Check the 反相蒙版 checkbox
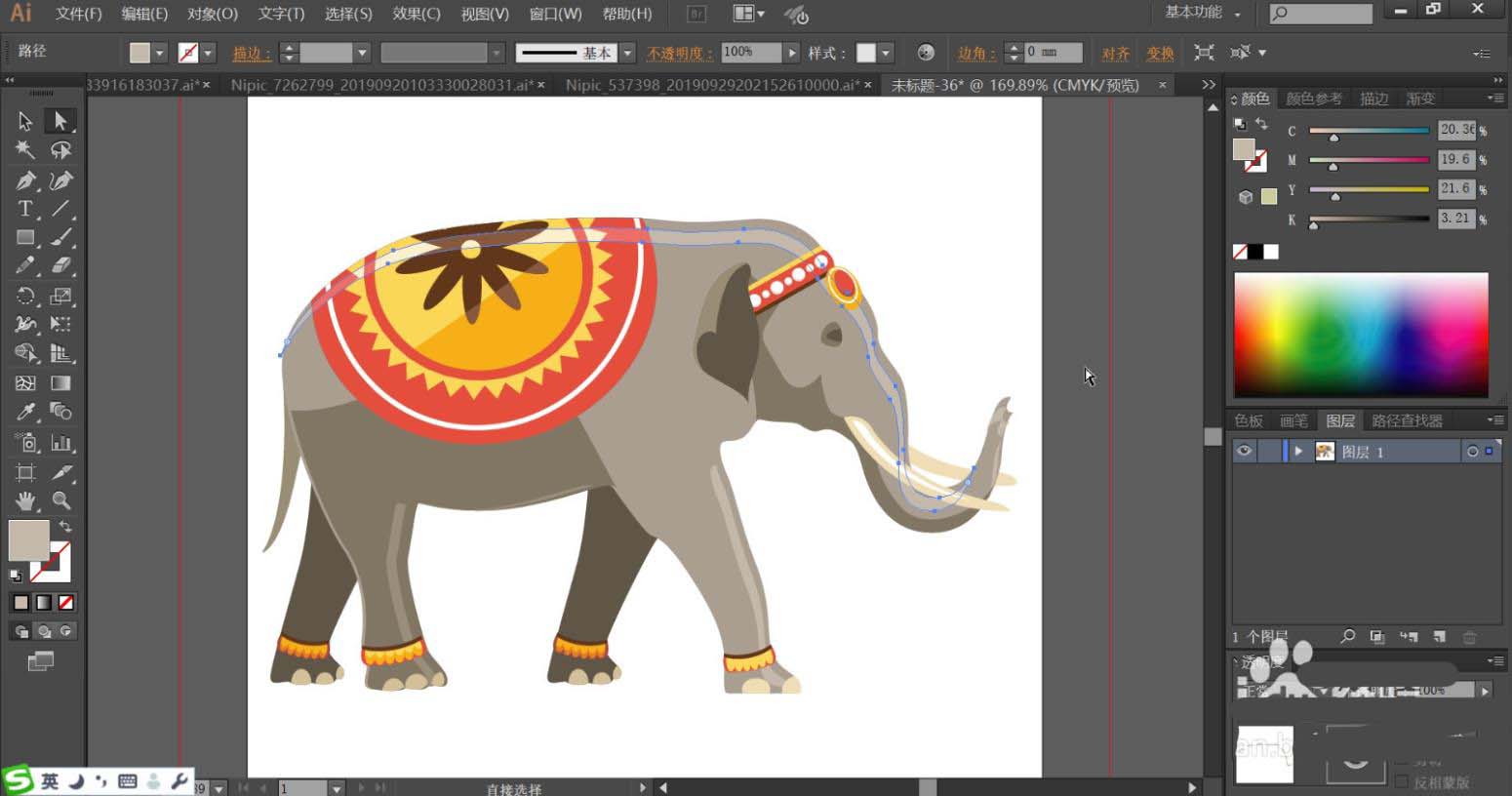Image resolution: width=1512 pixels, height=796 pixels. coord(1402,782)
